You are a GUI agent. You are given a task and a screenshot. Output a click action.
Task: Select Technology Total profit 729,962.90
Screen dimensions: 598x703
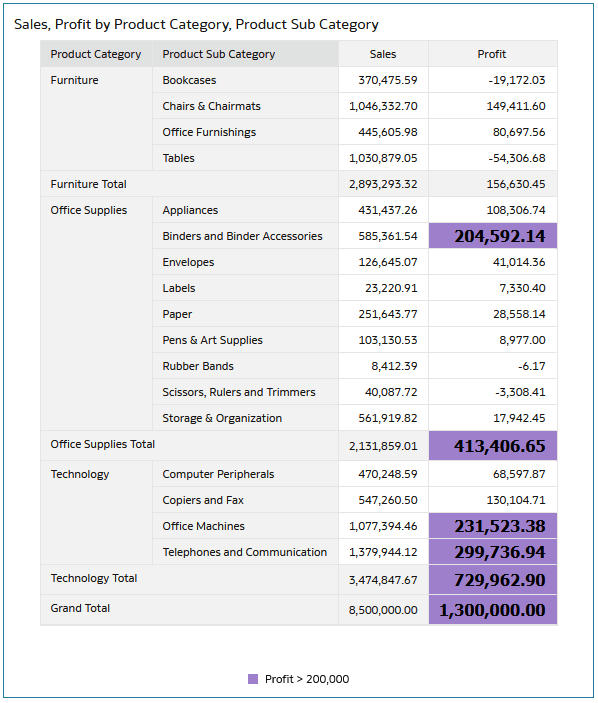pyautogui.click(x=493, y=580)
